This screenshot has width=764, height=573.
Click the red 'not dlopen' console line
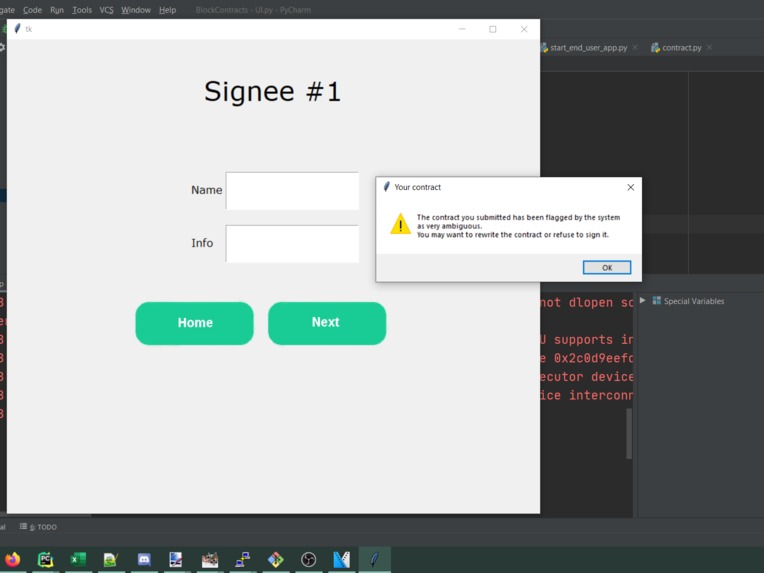(x=587, y=303)
